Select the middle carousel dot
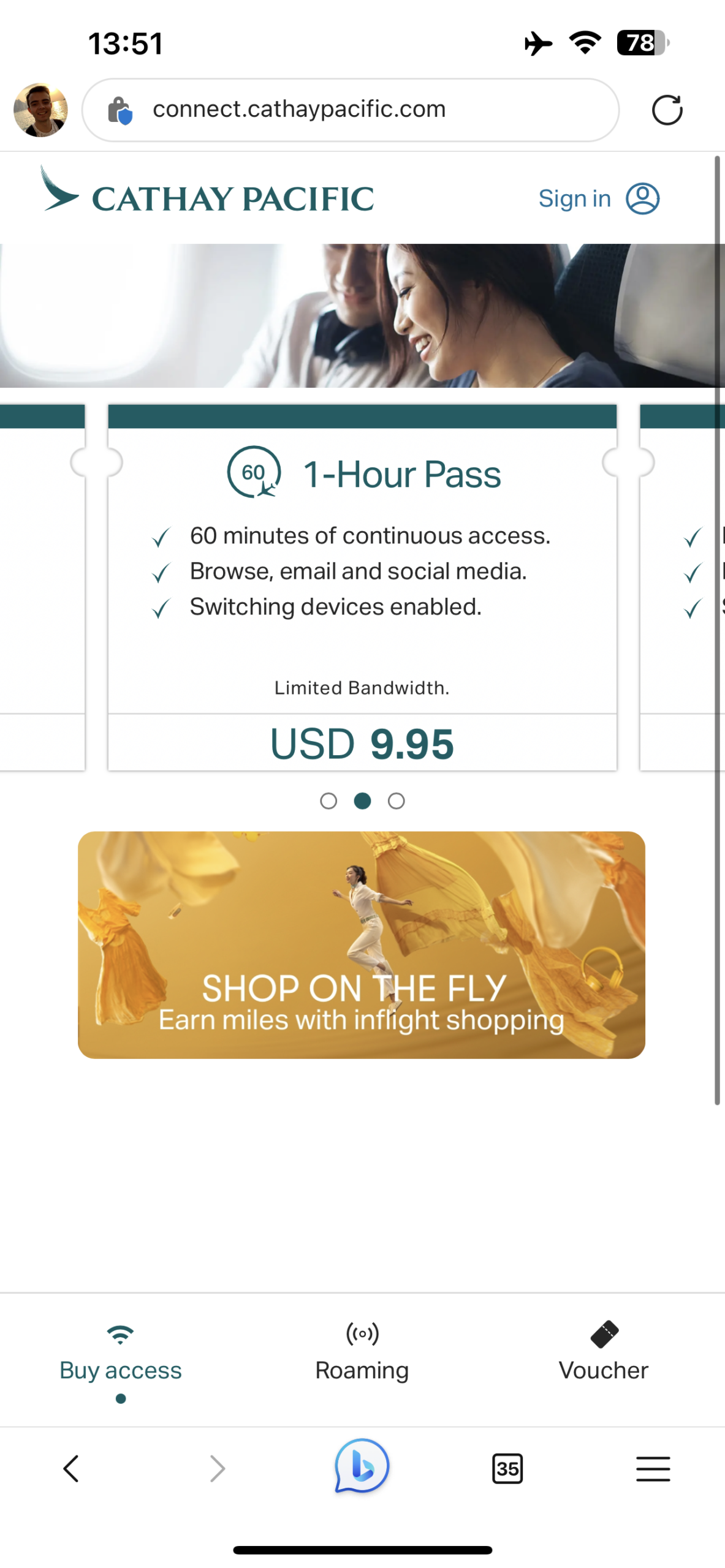The height and width of the screenshot is (1568, 725). [x=362, y=801]
